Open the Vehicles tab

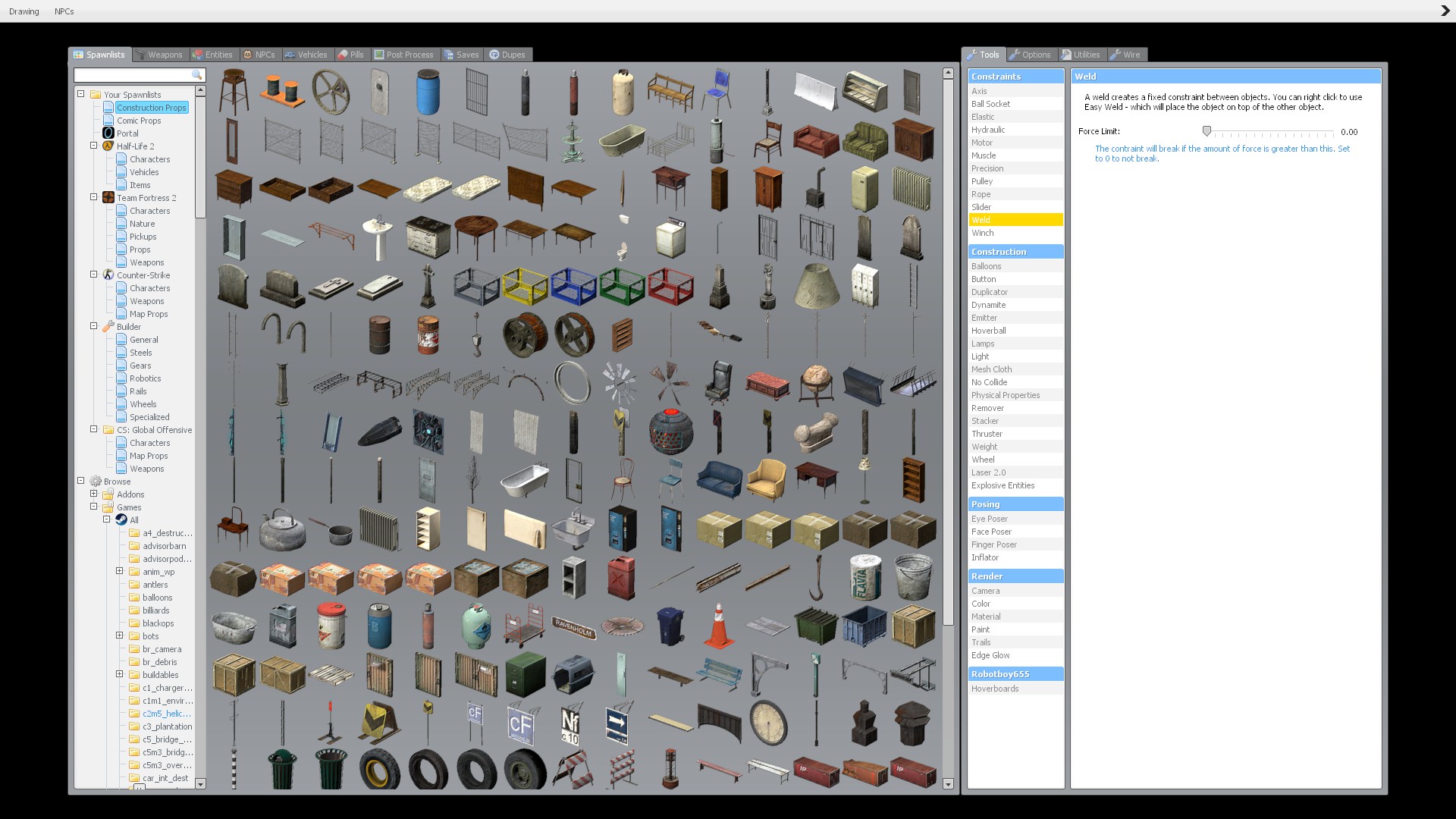click(x=306, y=55)
